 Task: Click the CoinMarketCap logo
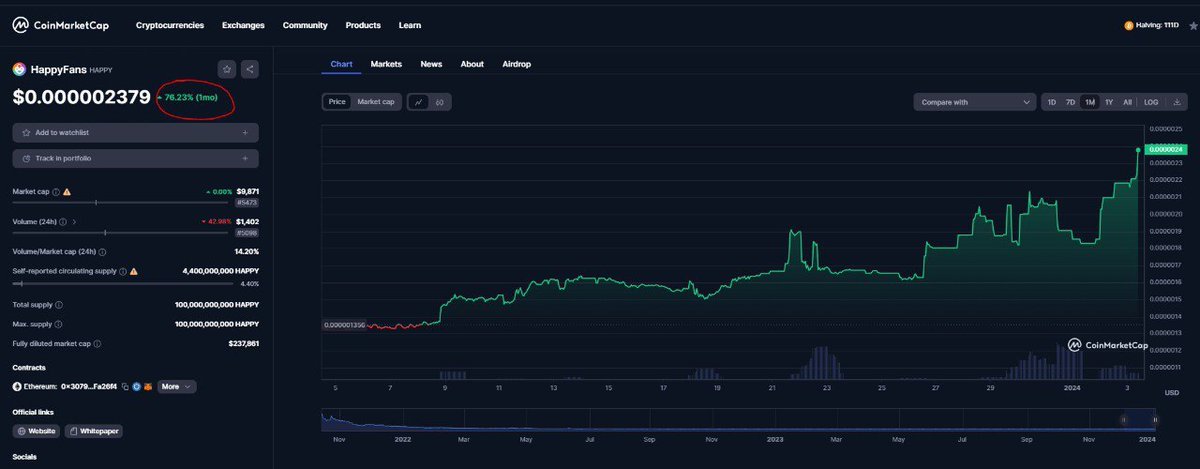61,24
